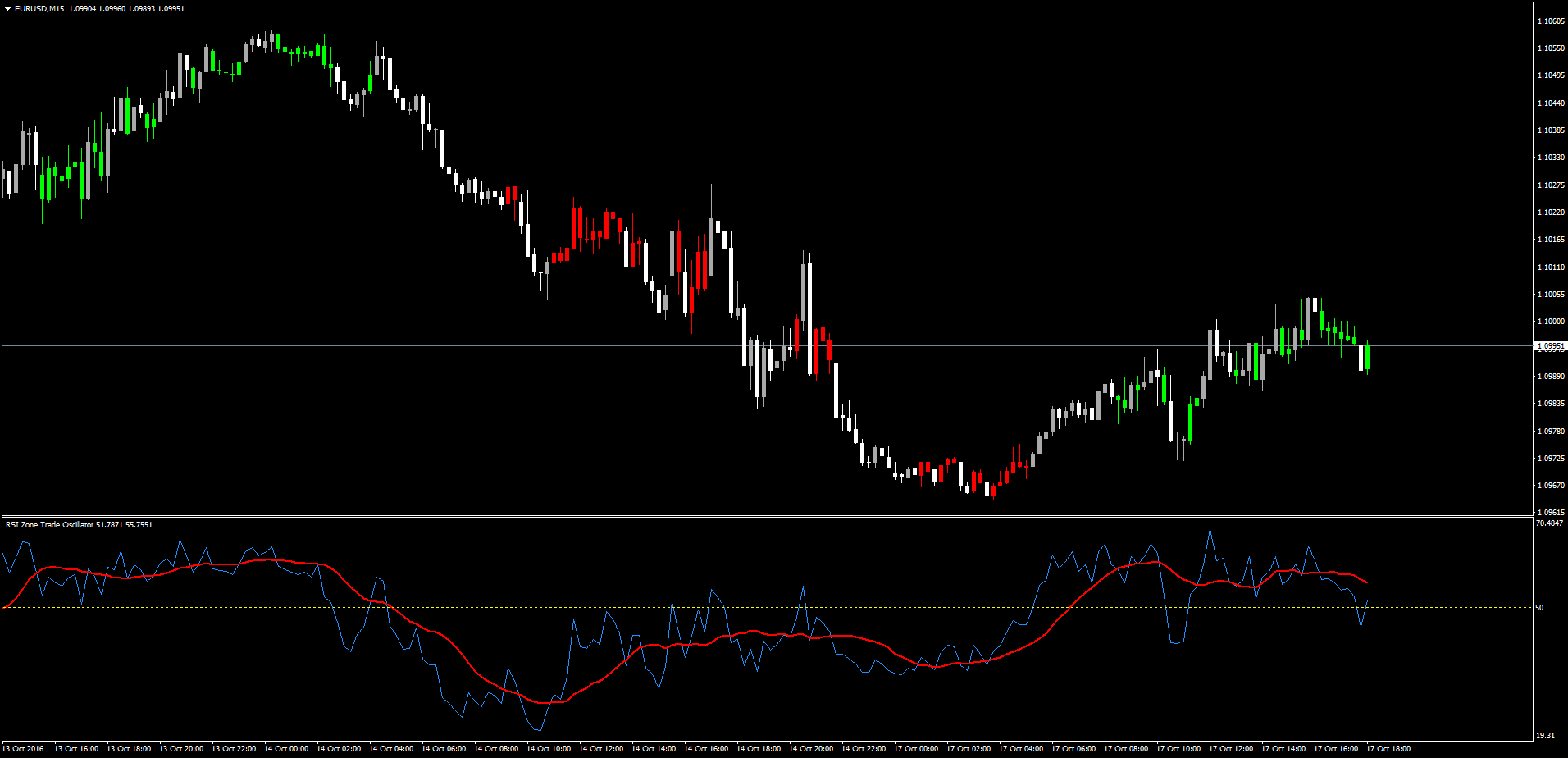Select the 1.09890 price axis label
Image resolution: width=1568 pixels, height=758 pixels.
click(x=1552, y=376)
